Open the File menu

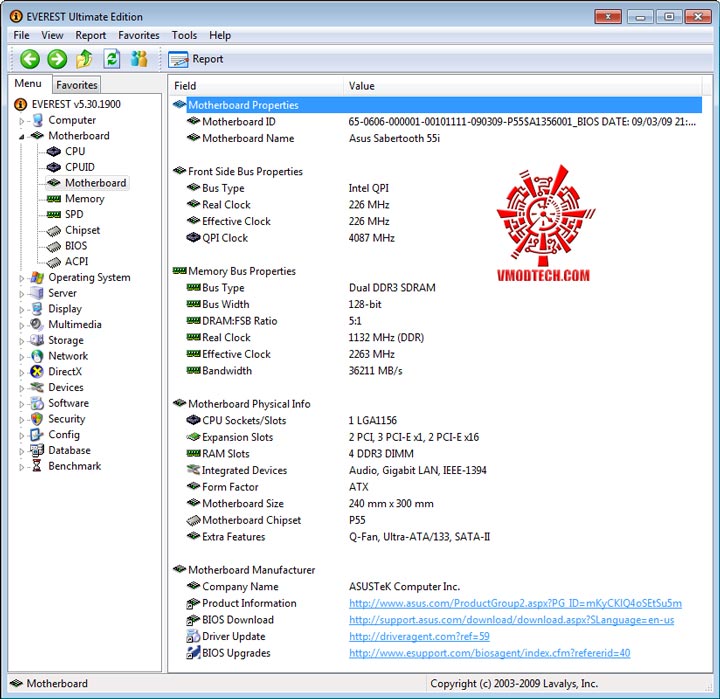tap(21, 35)
